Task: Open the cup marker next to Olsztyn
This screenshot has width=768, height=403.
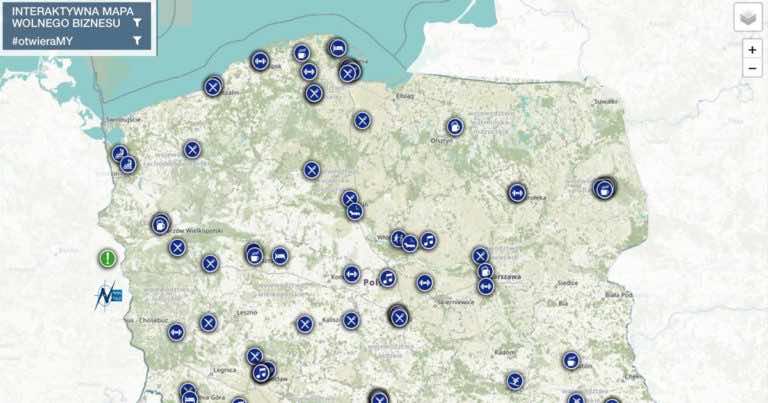Action: pos(455,127)
